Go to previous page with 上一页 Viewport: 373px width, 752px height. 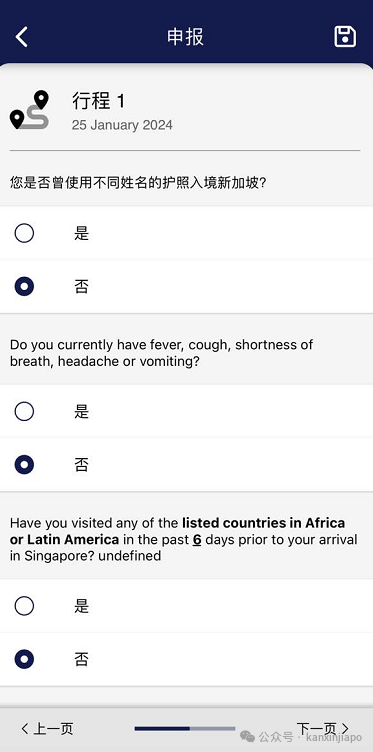[x=47, y=729]
